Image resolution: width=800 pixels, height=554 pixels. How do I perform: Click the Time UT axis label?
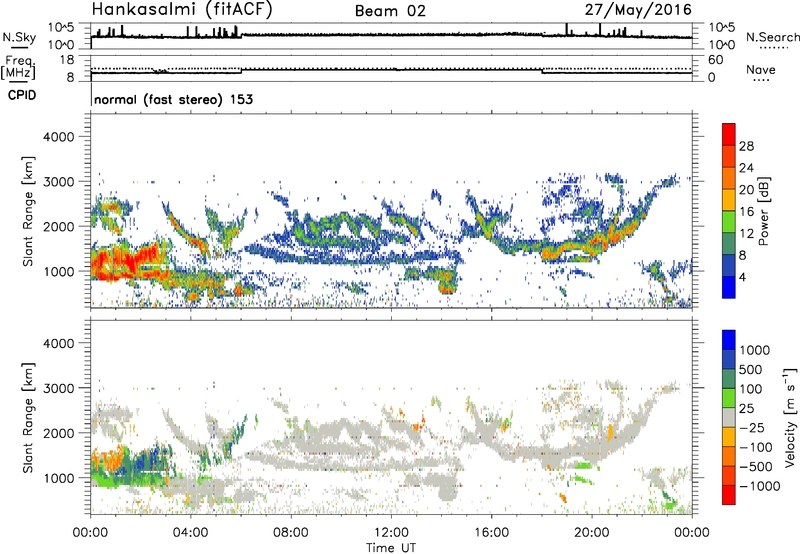tap(391, 548)
